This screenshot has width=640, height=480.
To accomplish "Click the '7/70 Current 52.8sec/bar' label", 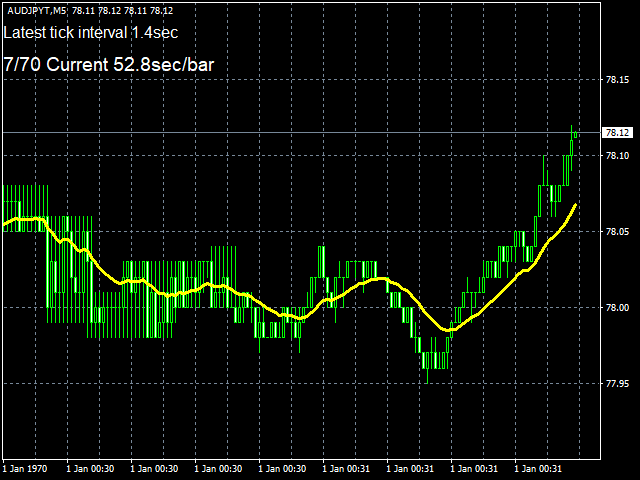I will tap(109, 64).
